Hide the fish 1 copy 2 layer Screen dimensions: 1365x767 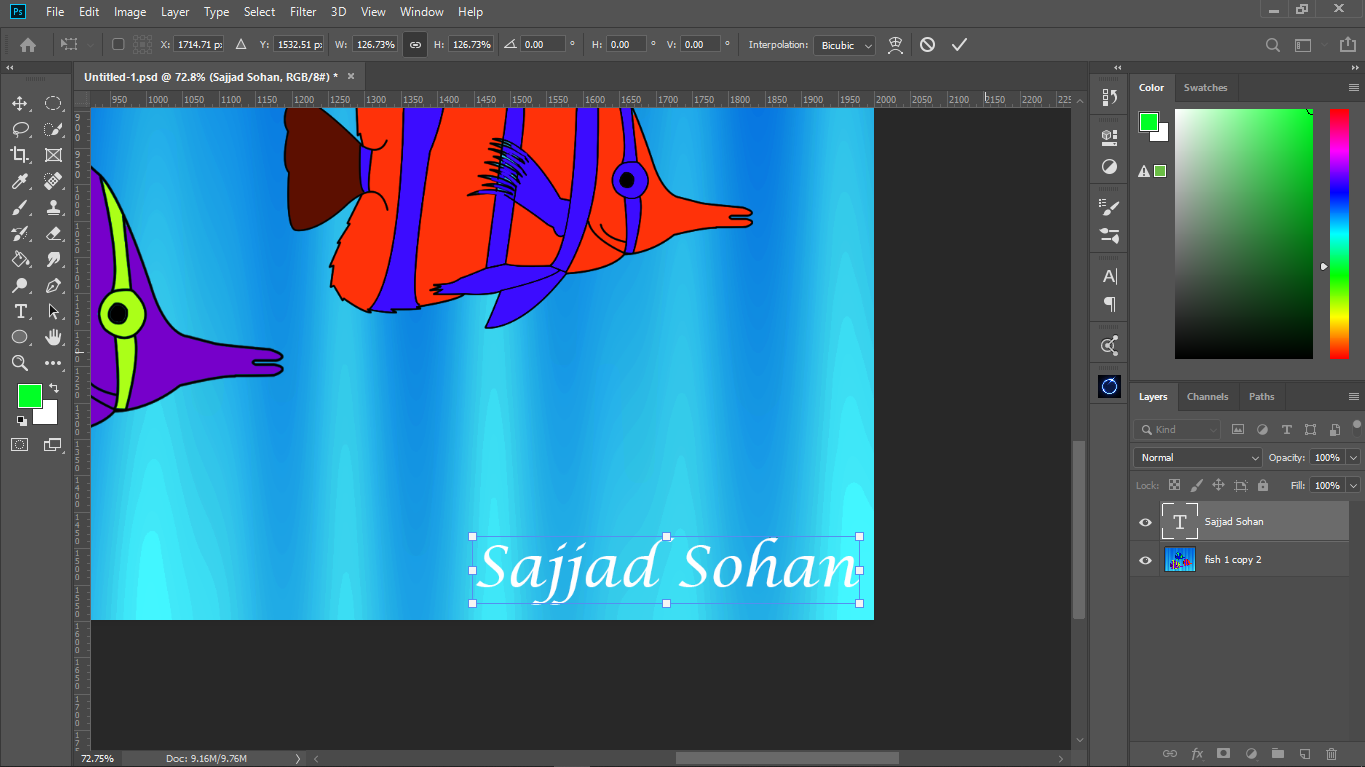click(x=1146, y=560)
